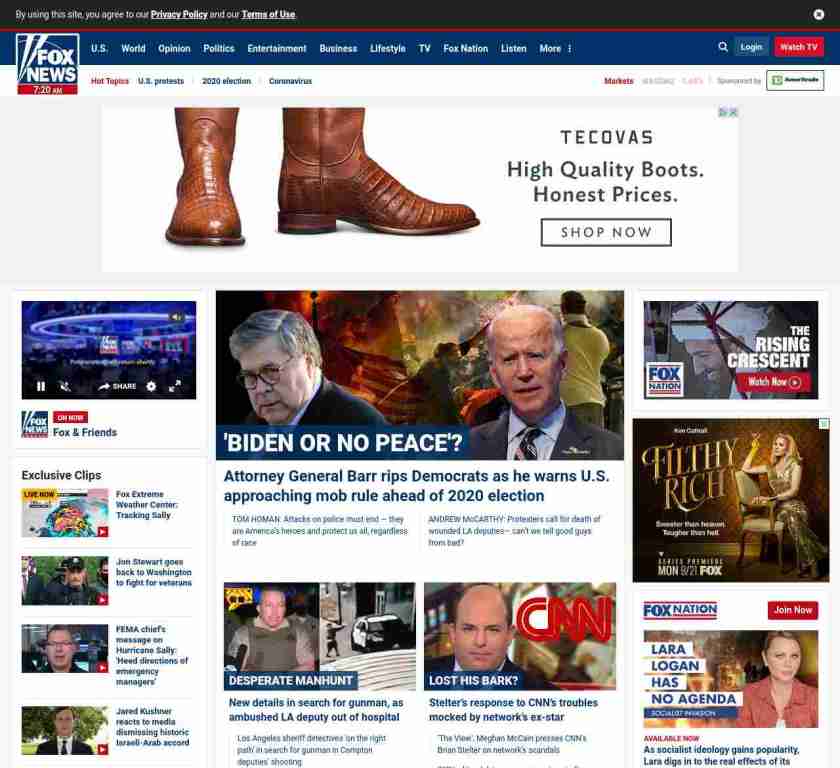Open the Politics menu item
The height and width of the screenshot is (768, 840).
[218, 48]
